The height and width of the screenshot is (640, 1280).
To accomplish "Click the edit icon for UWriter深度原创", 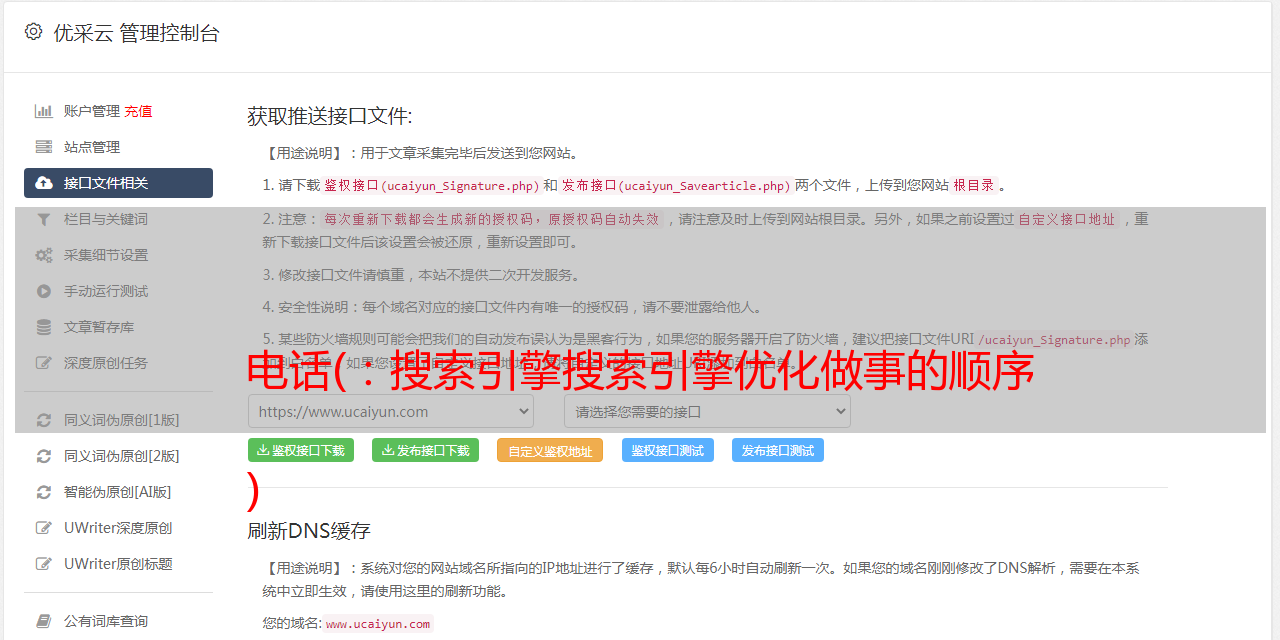I will coord(44,528).
